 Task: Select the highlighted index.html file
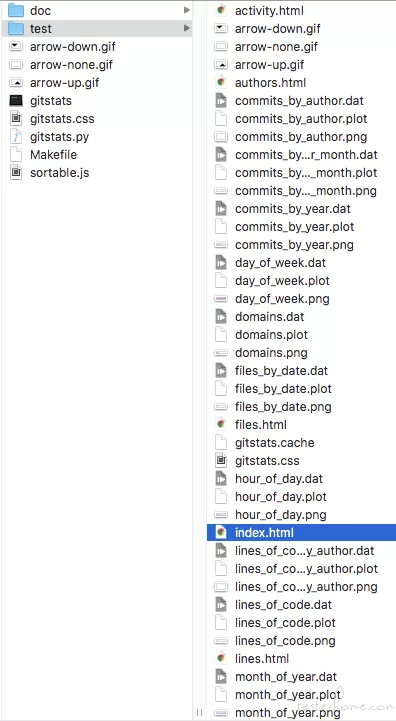pos(301,533)
